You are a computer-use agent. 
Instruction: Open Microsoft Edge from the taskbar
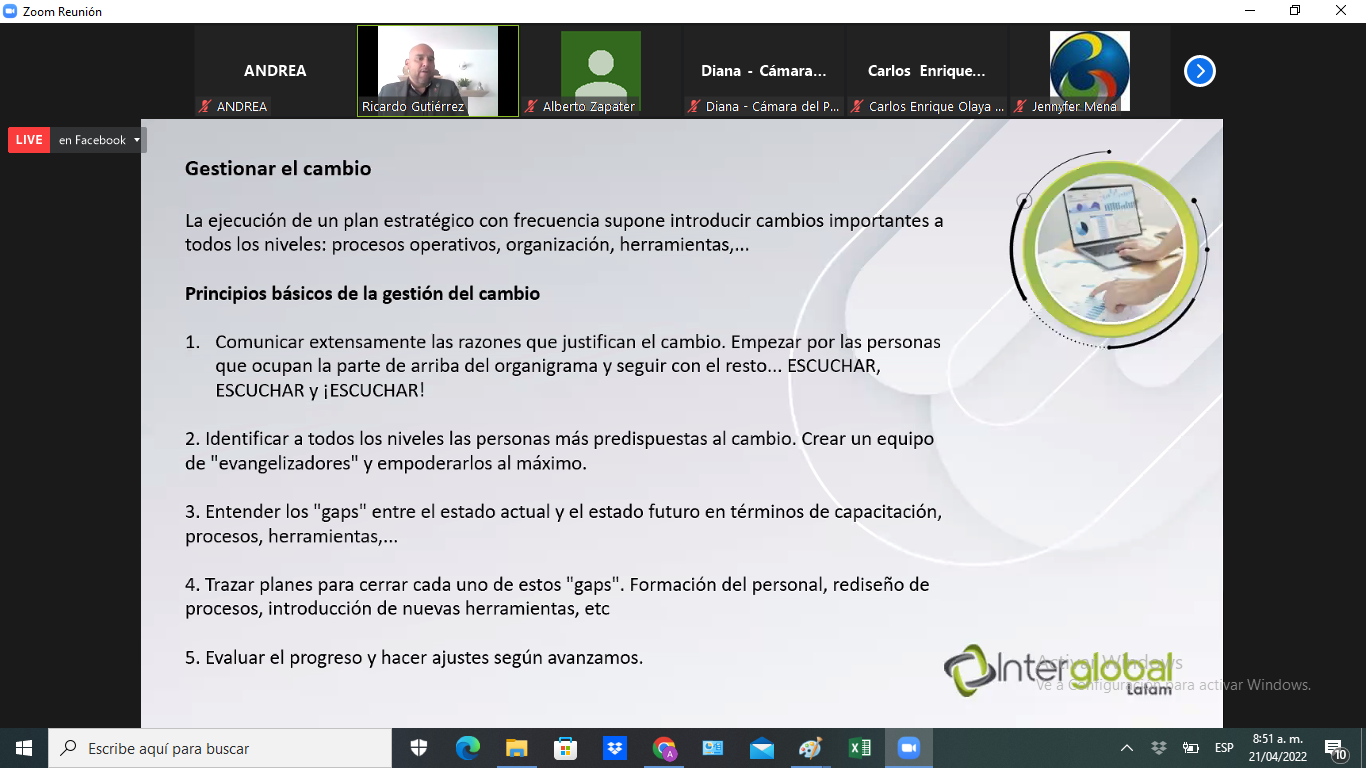[467, 748]
